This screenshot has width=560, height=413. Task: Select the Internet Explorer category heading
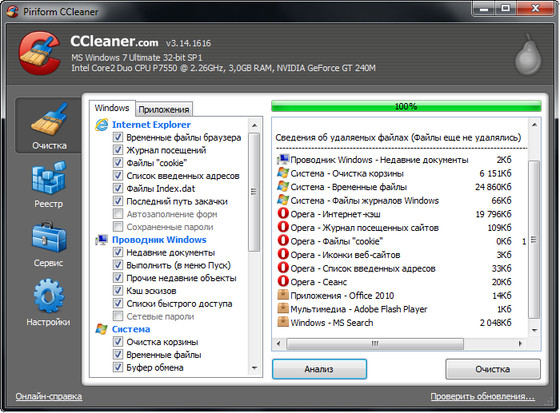151,125
